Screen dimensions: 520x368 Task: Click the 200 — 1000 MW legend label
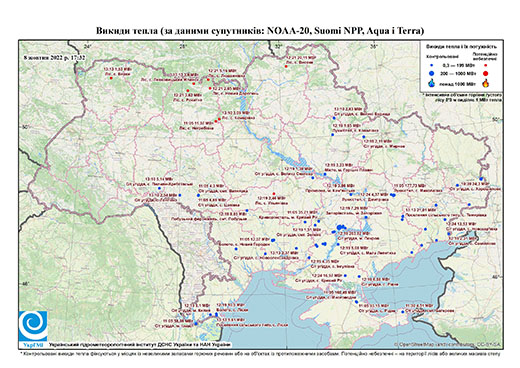pos(459,73)
